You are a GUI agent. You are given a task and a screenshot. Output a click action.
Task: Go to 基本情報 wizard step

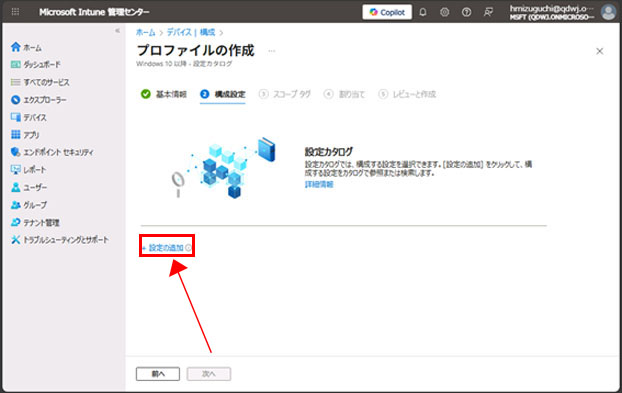(164, 94)
